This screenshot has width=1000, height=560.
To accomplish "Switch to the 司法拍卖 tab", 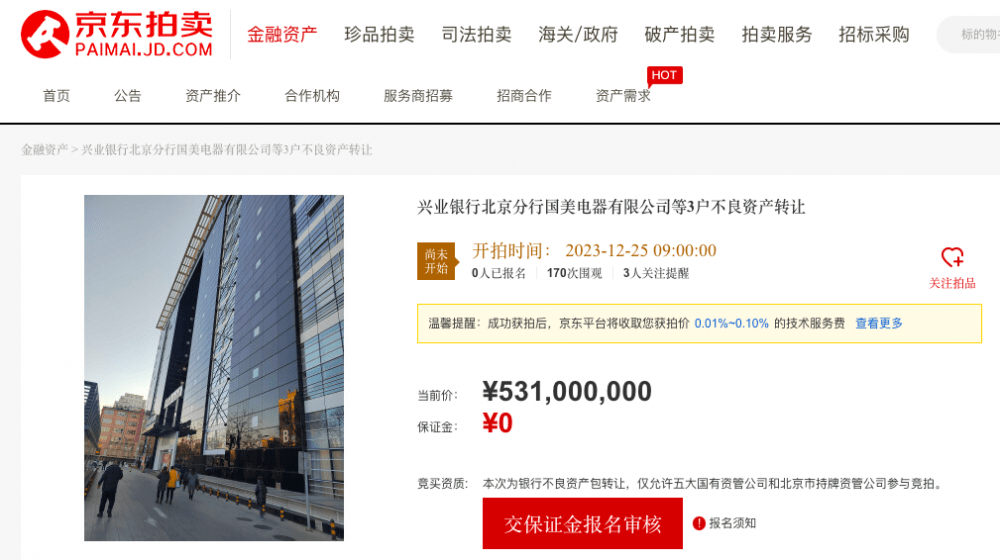I will tap(476, 34).
